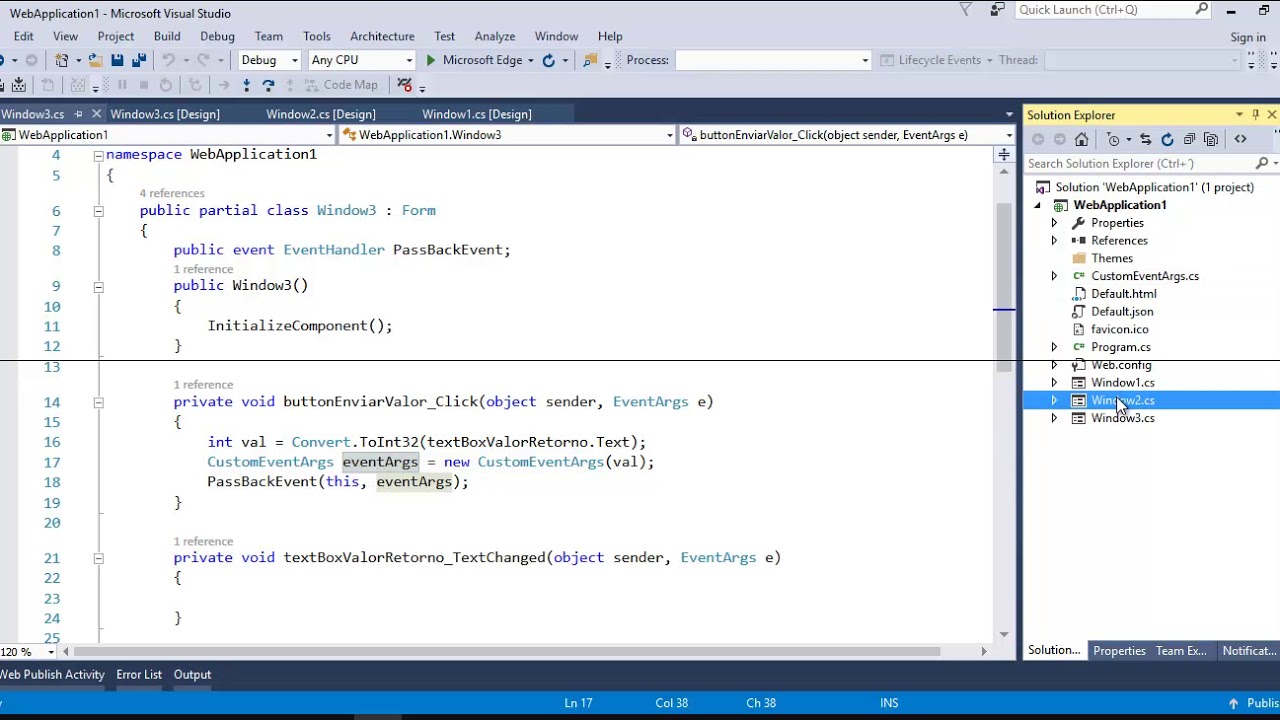Save the current file with the disk icon
Screen dimensions: 1280x720
pyautogui.click(x=117, y=60)
